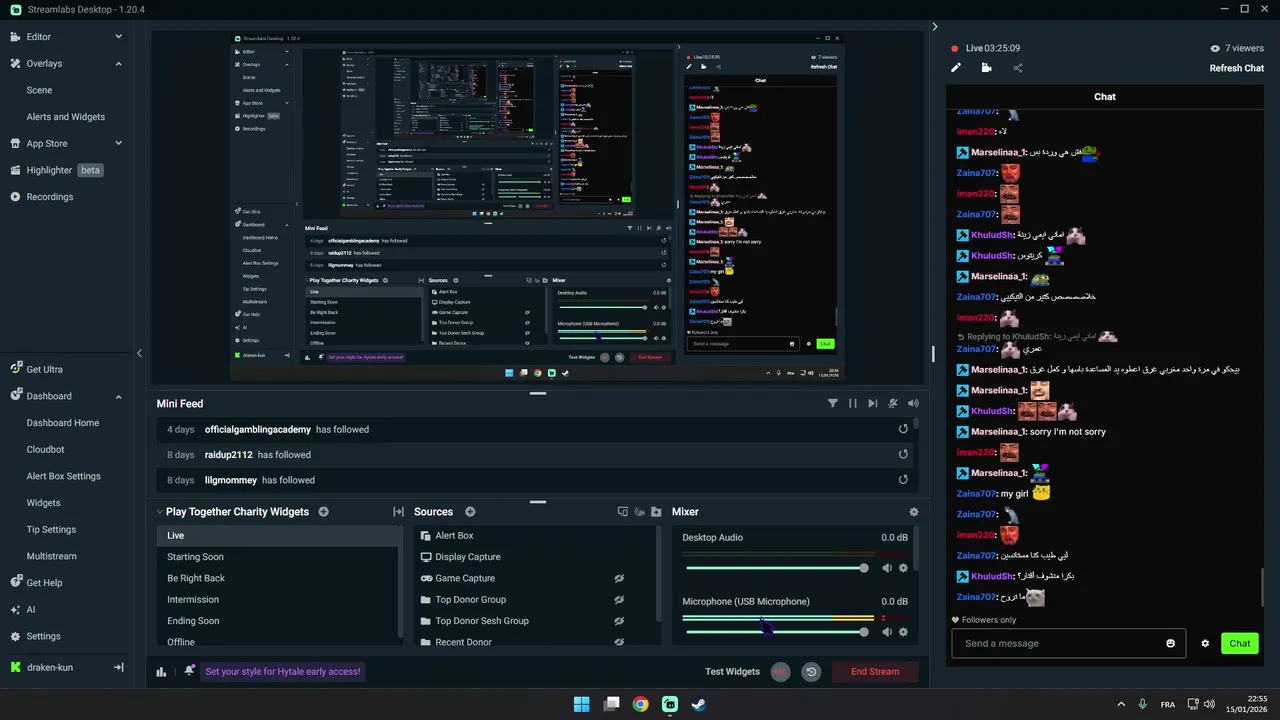This screenshot has height=720, width=1280.
Task: Expand the App Store section chevron
Action: (x=118, y=144)
